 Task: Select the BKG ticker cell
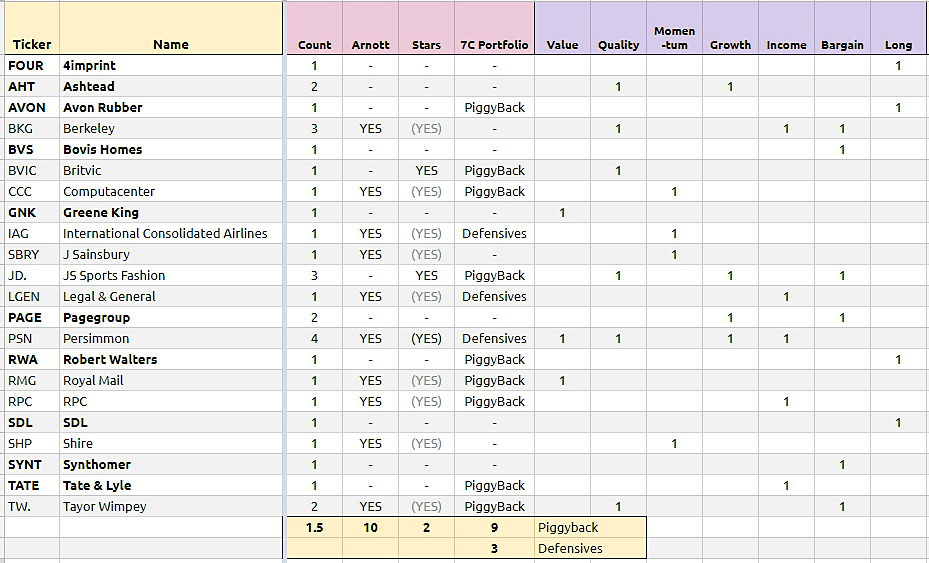tap(32, 129)
